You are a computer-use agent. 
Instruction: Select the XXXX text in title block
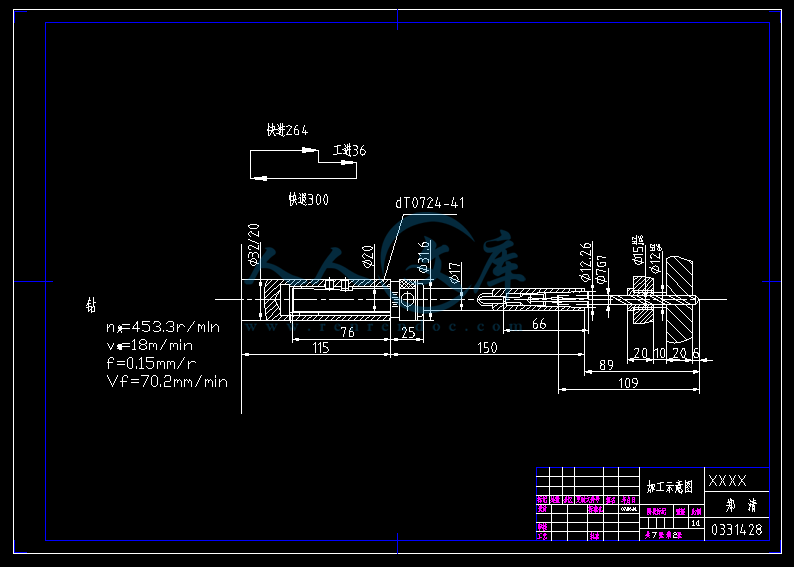click(727, 480)
